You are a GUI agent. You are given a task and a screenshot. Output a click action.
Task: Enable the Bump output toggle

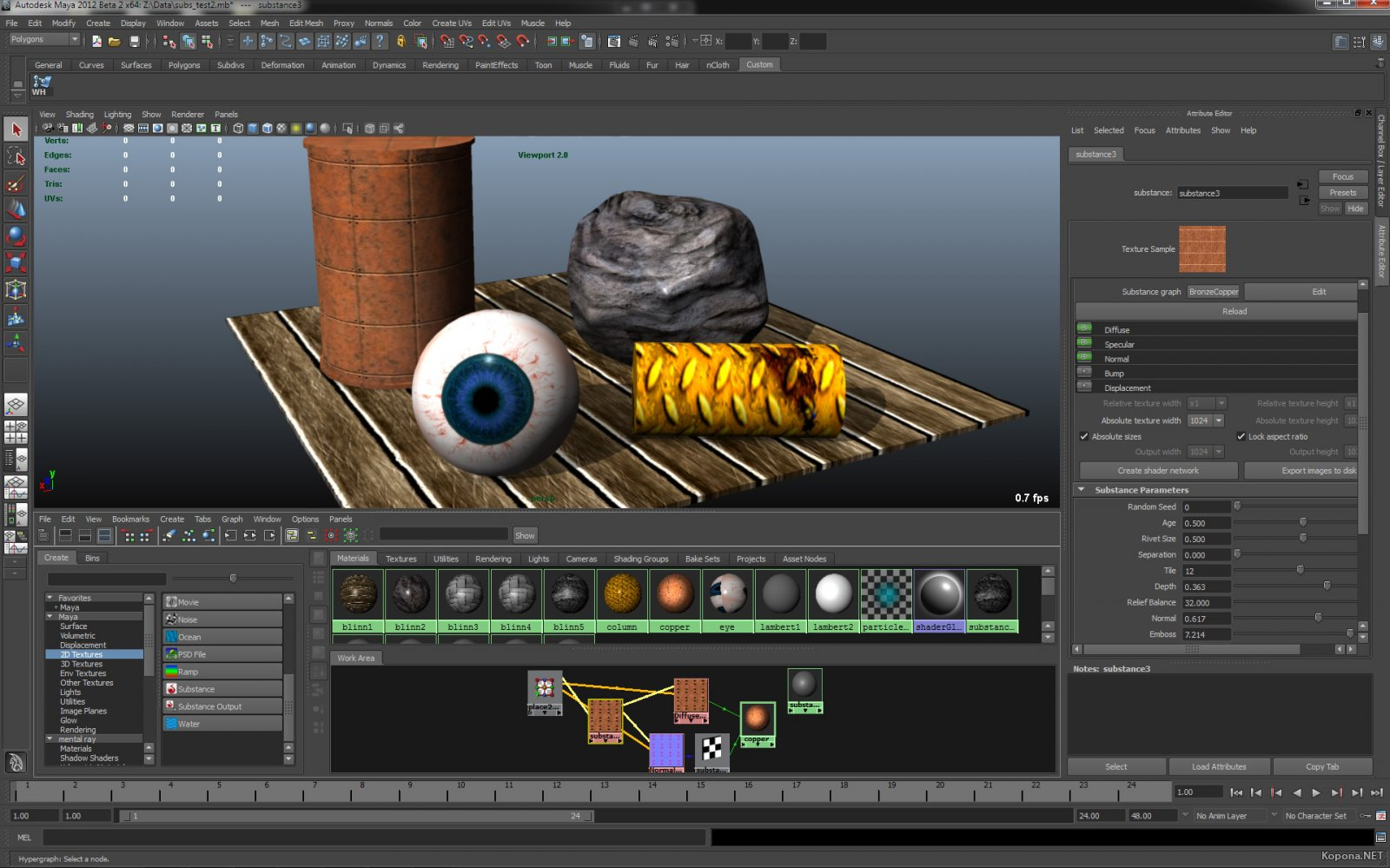point(1084,372)
